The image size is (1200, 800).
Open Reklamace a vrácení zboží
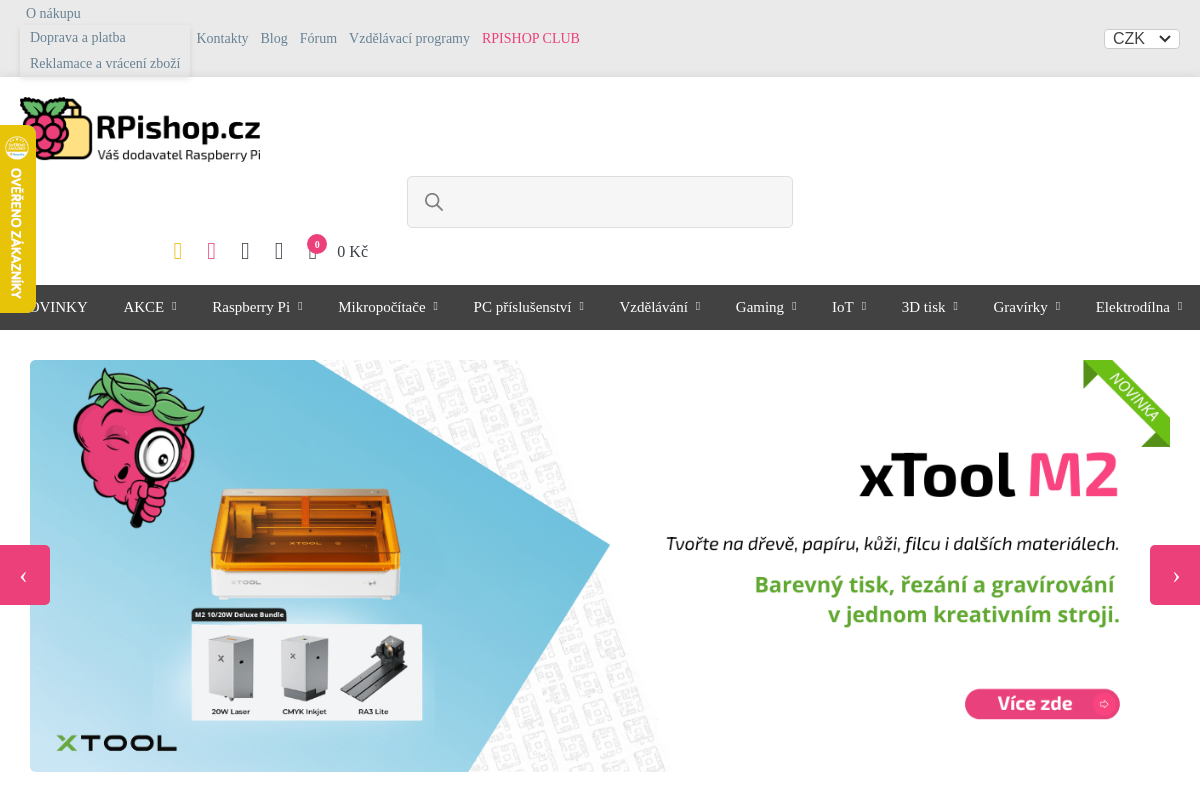click(105, 64)
